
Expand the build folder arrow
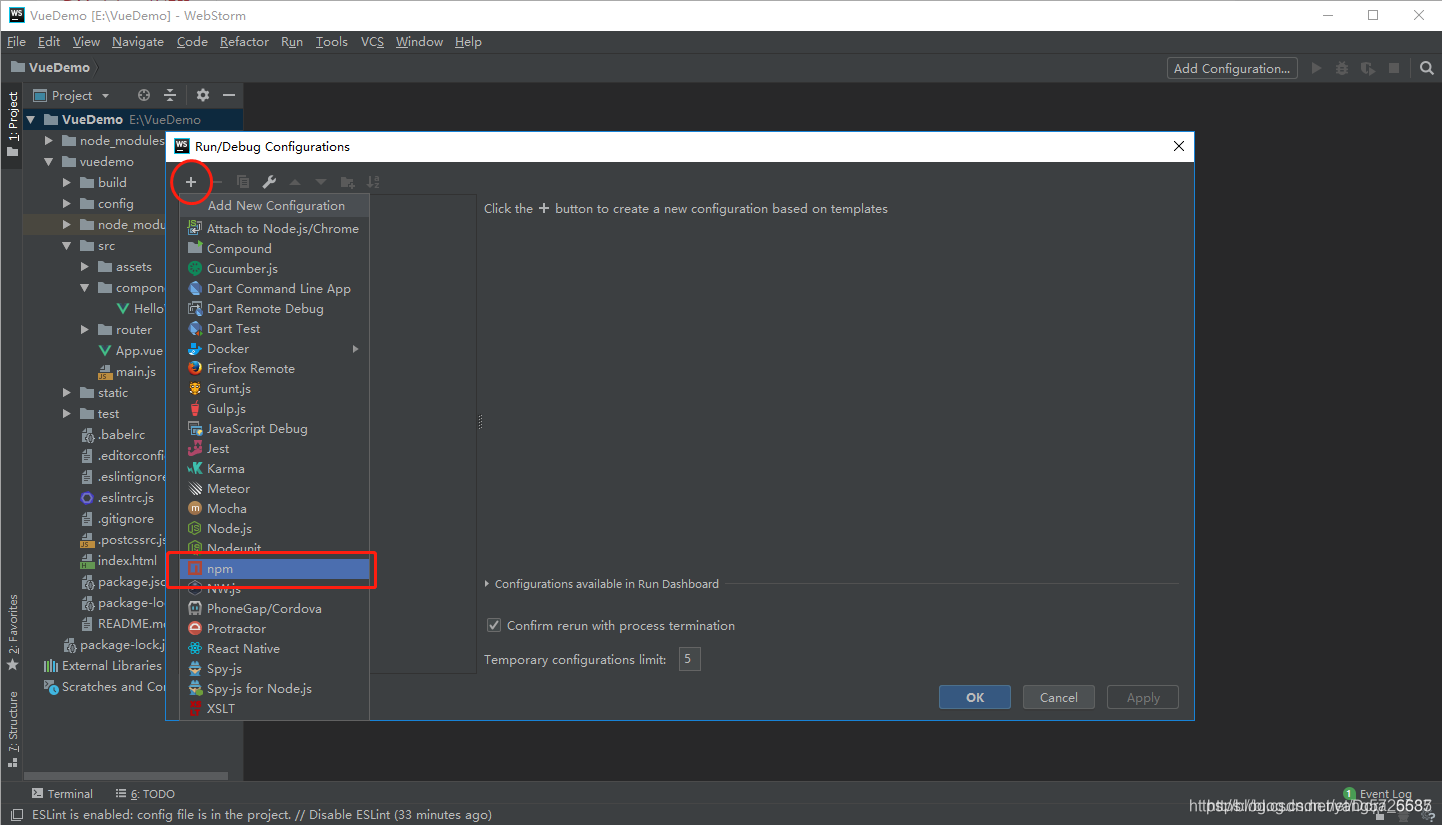tap(67, 182)
